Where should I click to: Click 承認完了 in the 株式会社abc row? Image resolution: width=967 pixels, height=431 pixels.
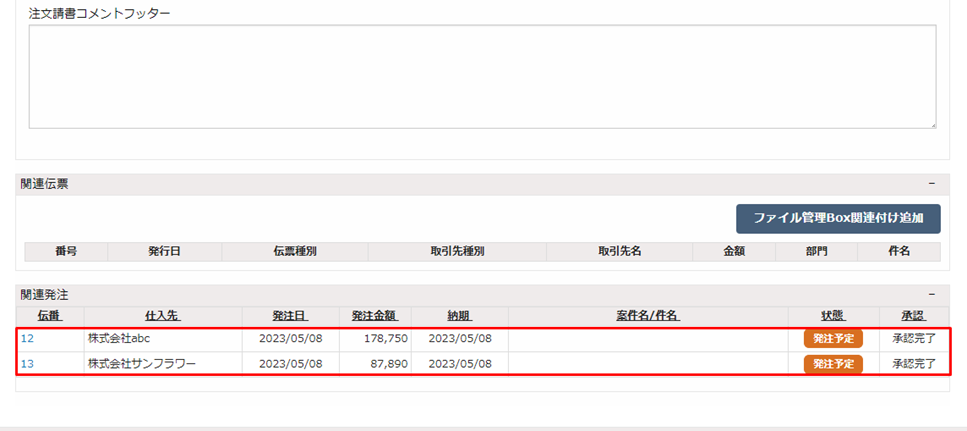[914, 339]
